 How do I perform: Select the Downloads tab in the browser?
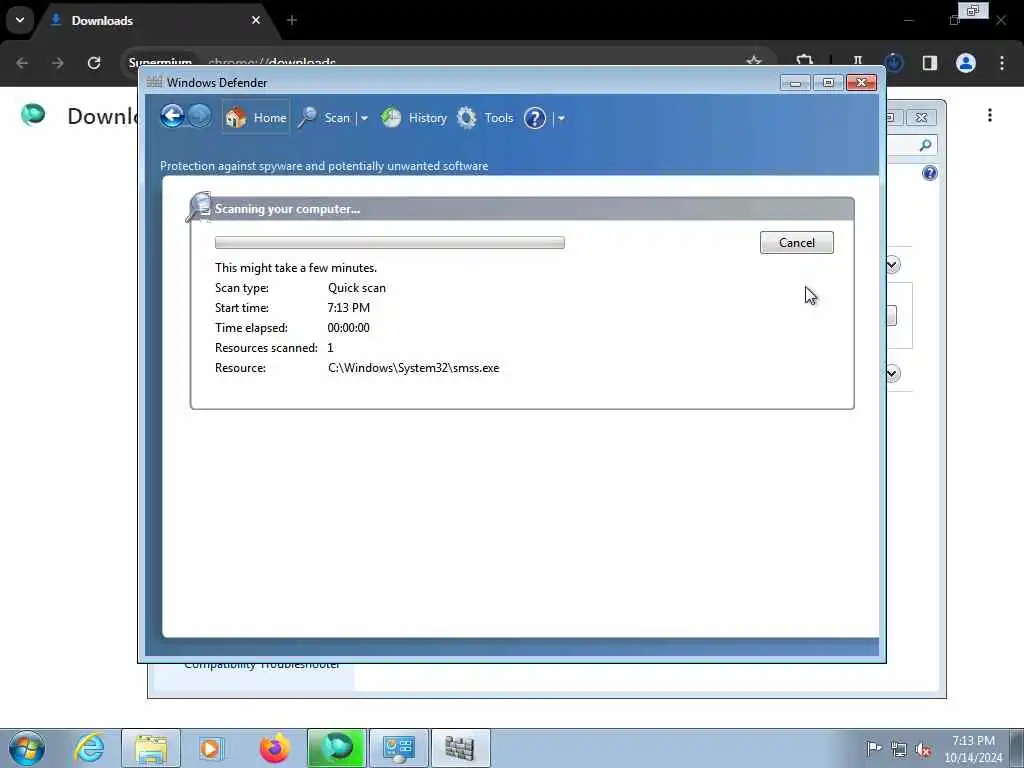[x=155, y=20]
